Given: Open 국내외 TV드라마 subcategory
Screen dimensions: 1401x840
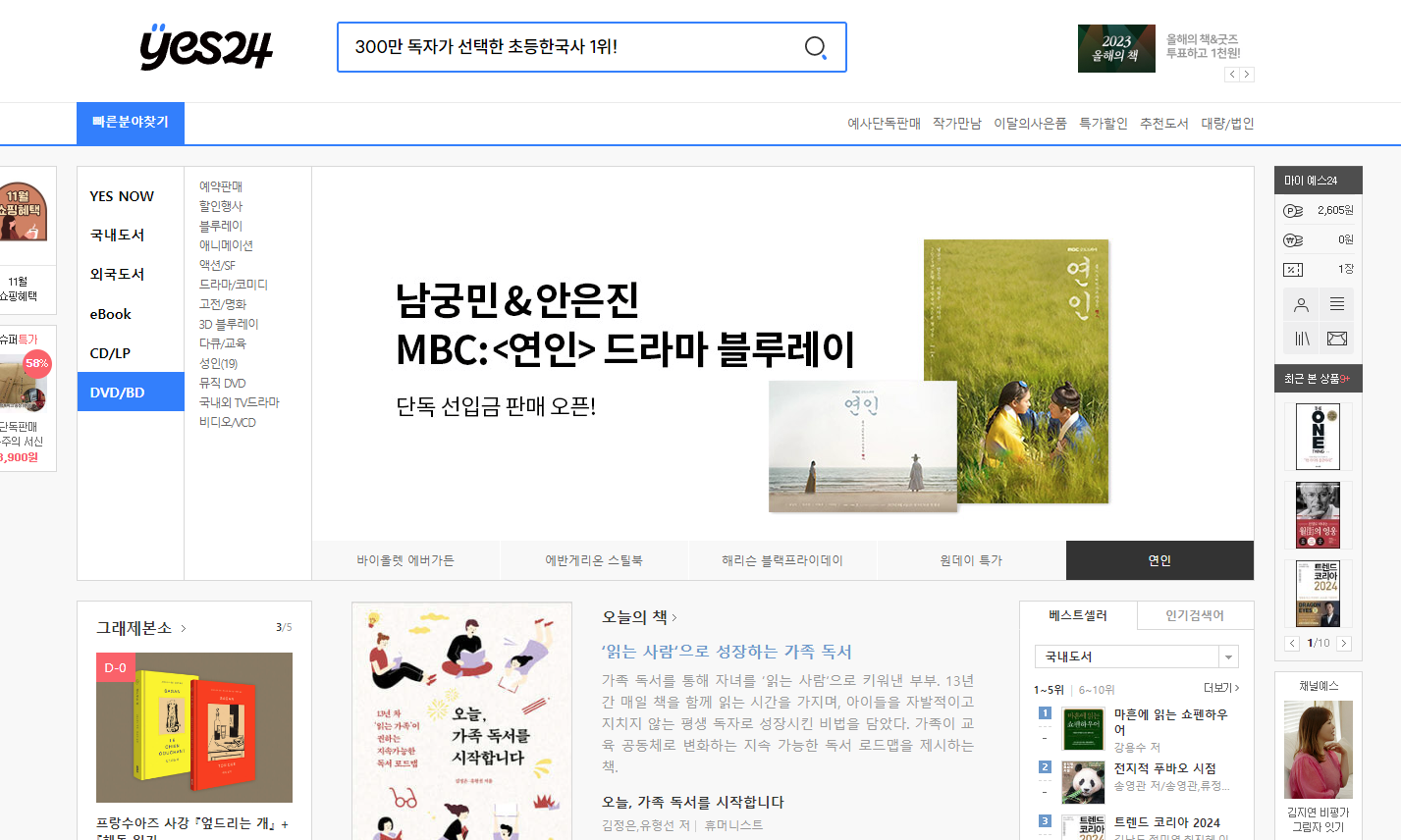Looking at the screenshot, I should (x=240, y=402).
